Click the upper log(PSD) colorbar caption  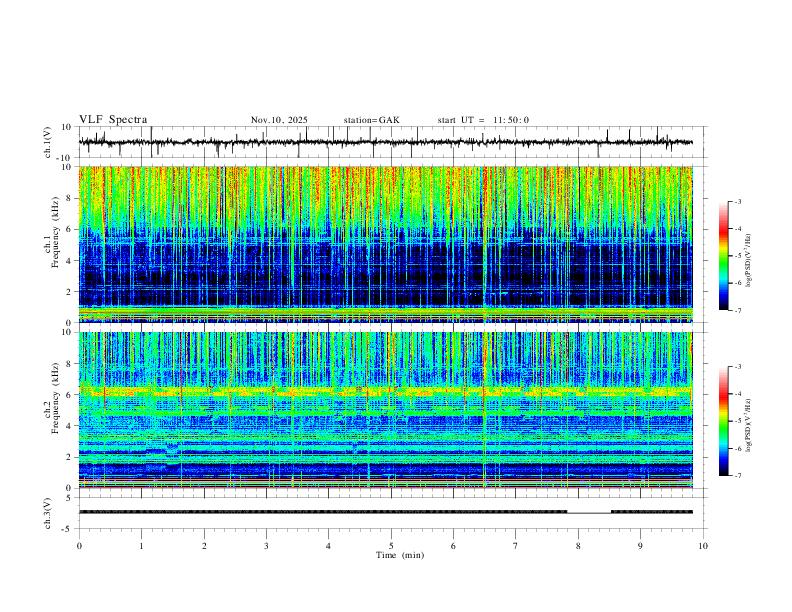click(749, 261)
